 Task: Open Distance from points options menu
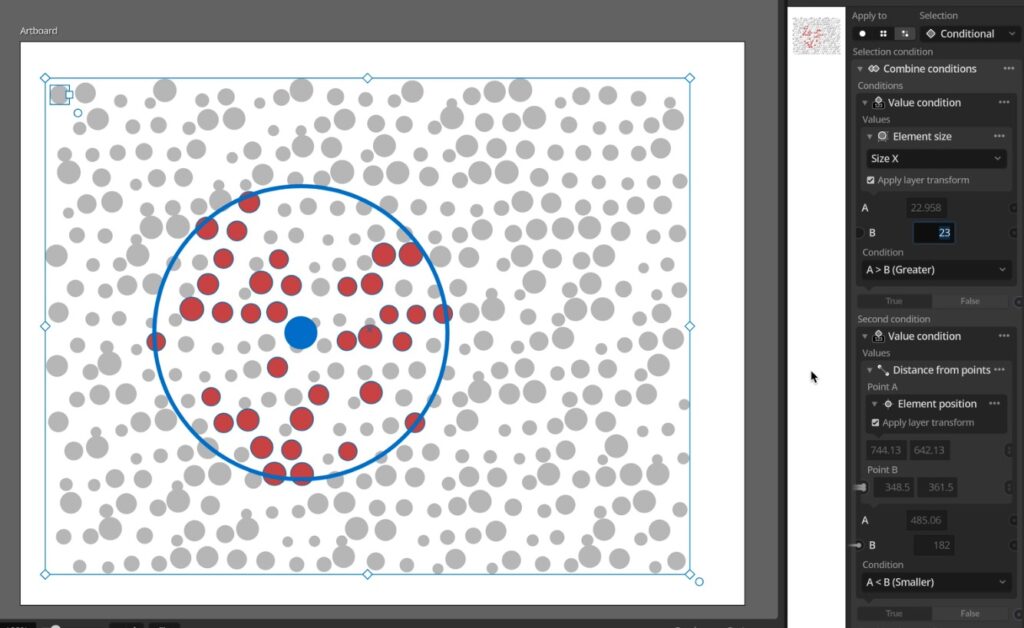(999, 370)
